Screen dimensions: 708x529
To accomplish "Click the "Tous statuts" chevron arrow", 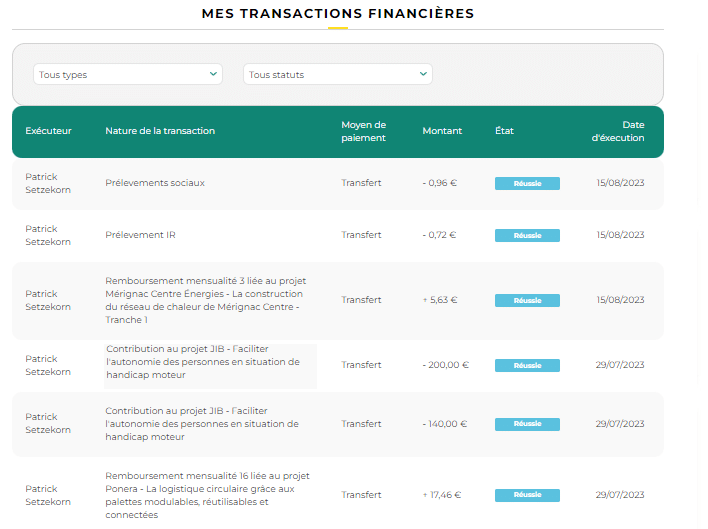I will 424,74.
